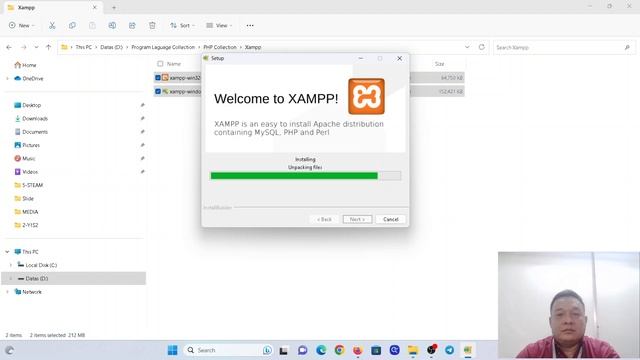The height and width of the screenshot is (360, 640).
Task: Open Home in the navigation pane
Action: tap(25, 65)
